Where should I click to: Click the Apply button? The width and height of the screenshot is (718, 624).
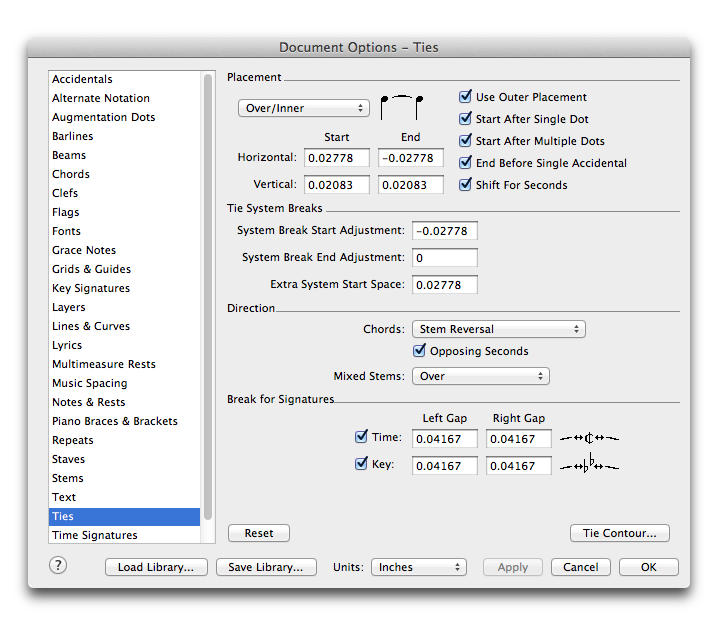513,567
